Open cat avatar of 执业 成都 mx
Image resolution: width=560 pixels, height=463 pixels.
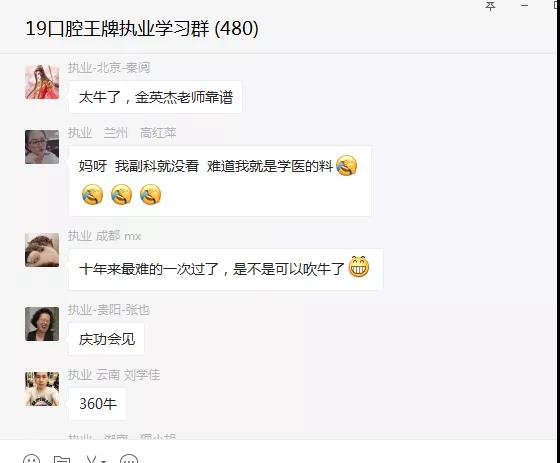[x=42, y=250]
